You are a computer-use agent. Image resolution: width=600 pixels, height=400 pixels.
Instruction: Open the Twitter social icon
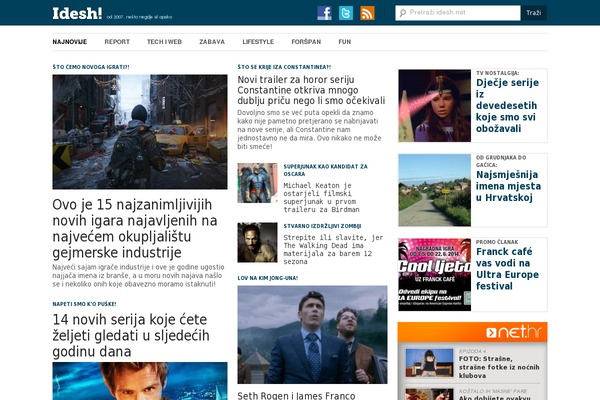point(346,13)
